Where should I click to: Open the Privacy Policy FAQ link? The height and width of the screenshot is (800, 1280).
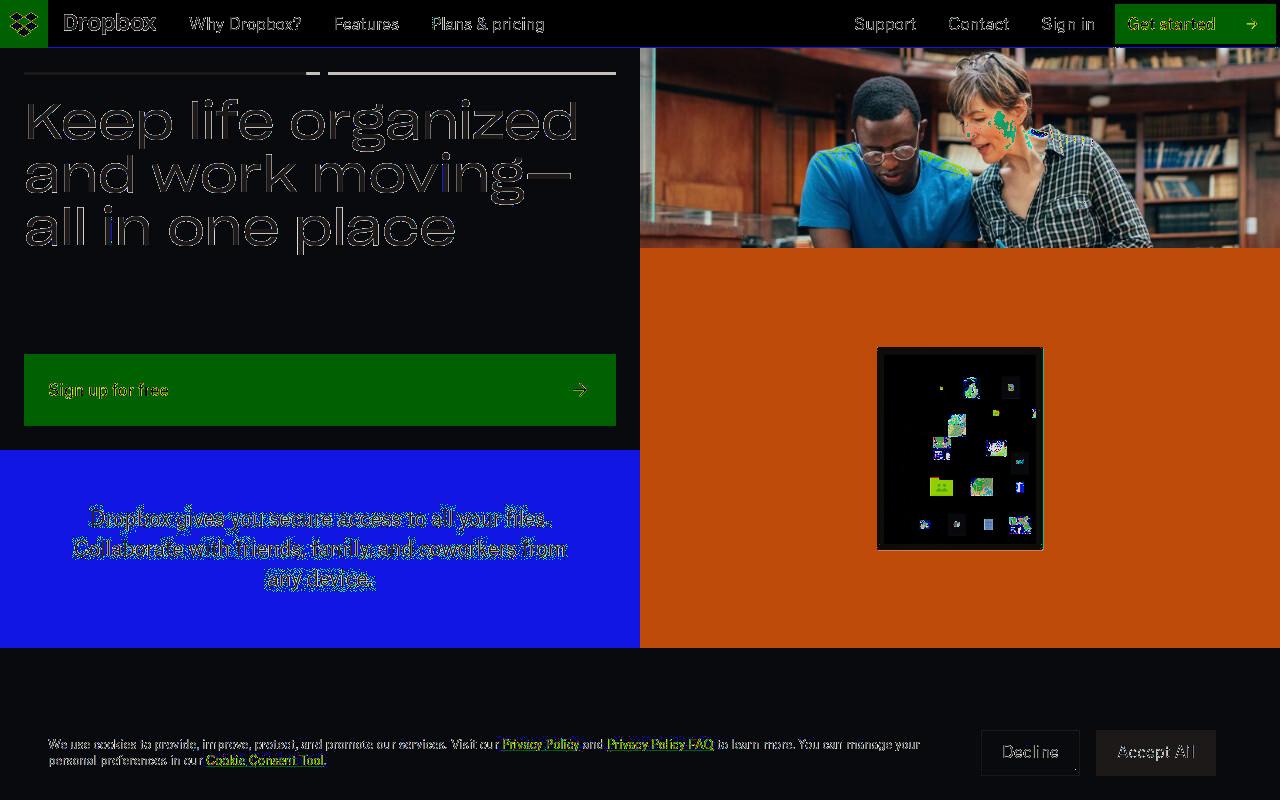point(660,744)
